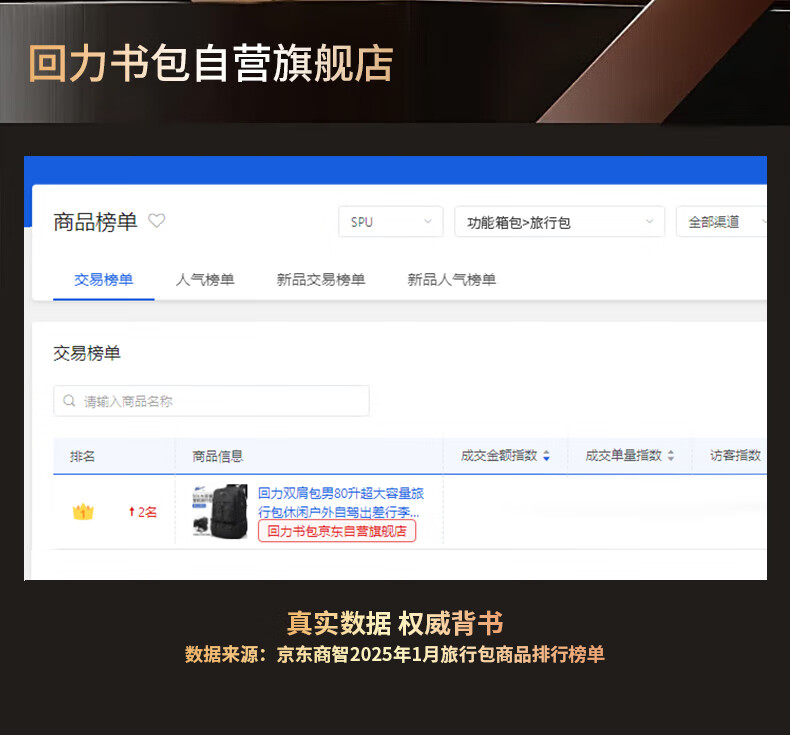Click the 访客指数 column header

(735, 456)
